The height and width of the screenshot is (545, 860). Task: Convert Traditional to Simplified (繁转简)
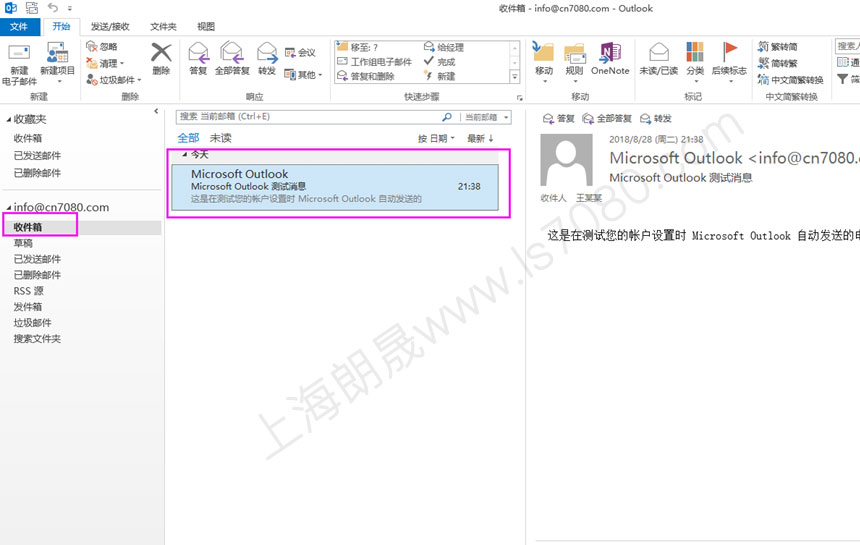coord(778,47)
